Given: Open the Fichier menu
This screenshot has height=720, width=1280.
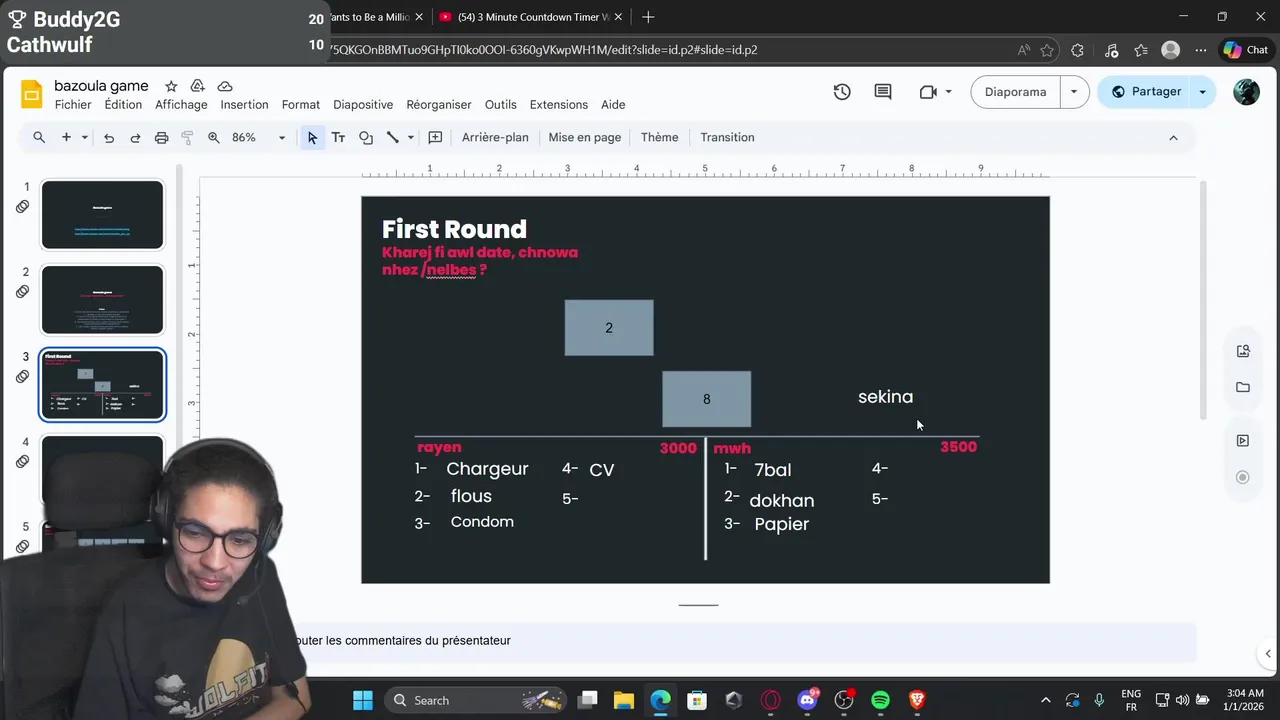Looking at the screenshot, I should pyautogui.click(x=73, y=105).
